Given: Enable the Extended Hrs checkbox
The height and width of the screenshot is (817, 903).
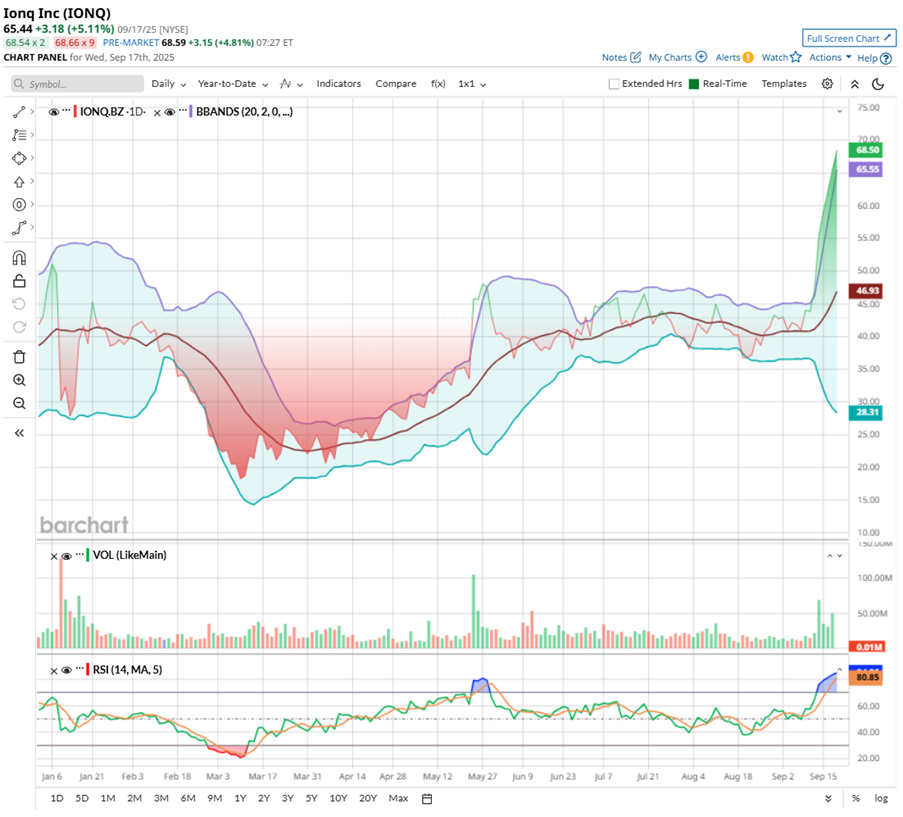Looking at the screenshot, I should pyautogui.click(x=614, y=84).
